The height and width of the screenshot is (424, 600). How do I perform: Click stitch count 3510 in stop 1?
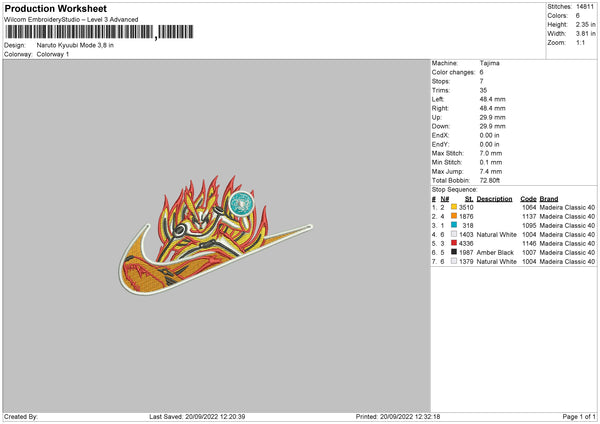click(x=466, y=207)
